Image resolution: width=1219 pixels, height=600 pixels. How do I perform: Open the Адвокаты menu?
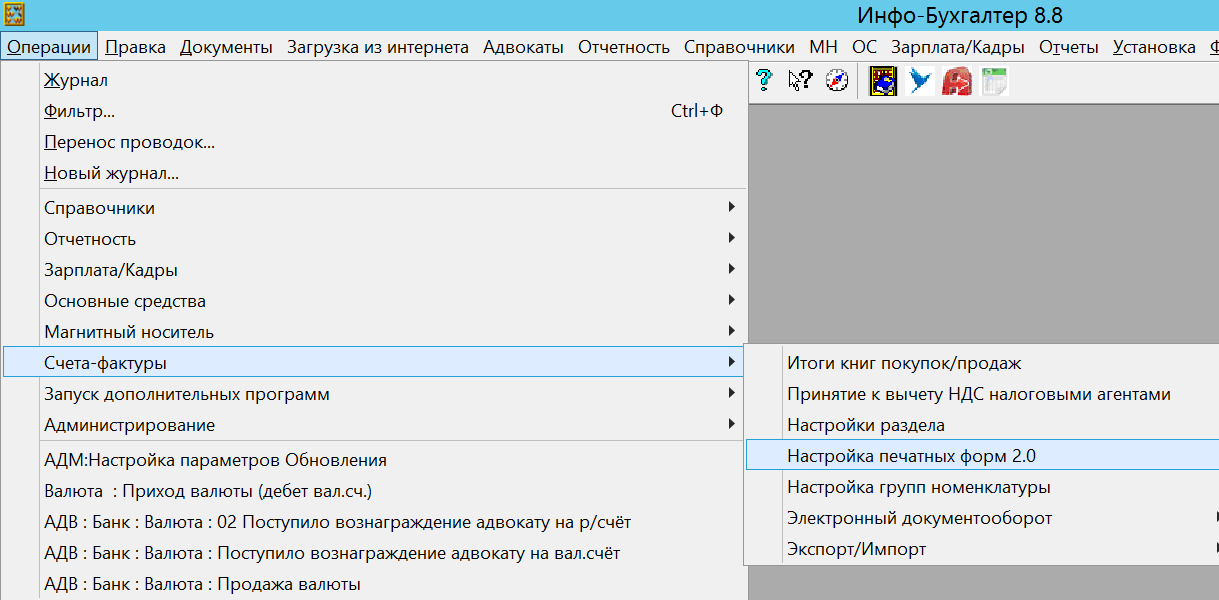[523, 47]
